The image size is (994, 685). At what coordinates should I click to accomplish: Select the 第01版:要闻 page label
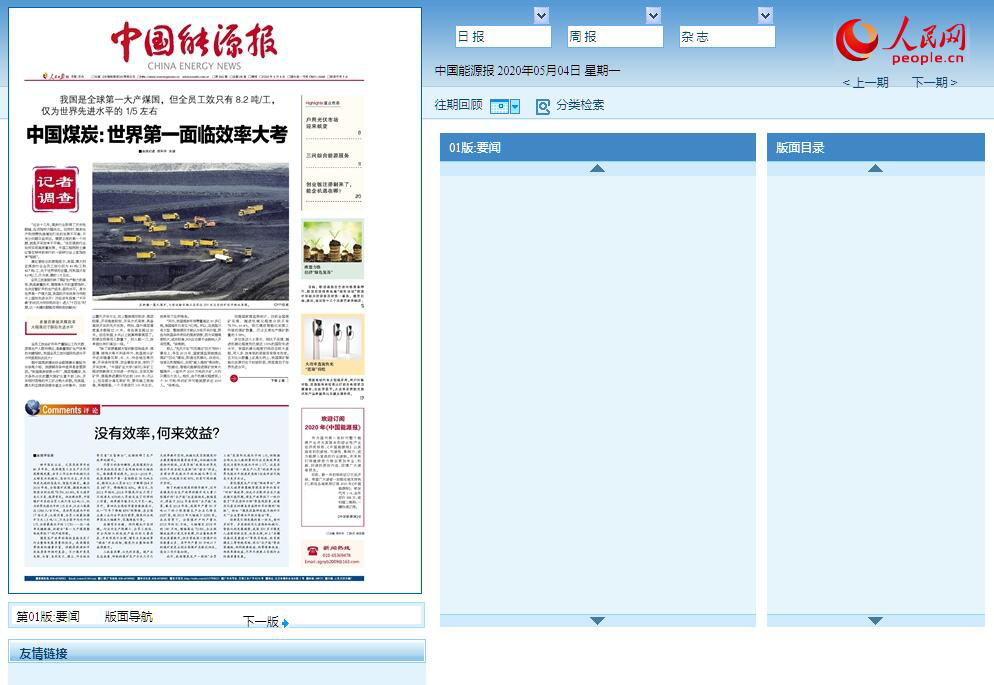(48, 617)
